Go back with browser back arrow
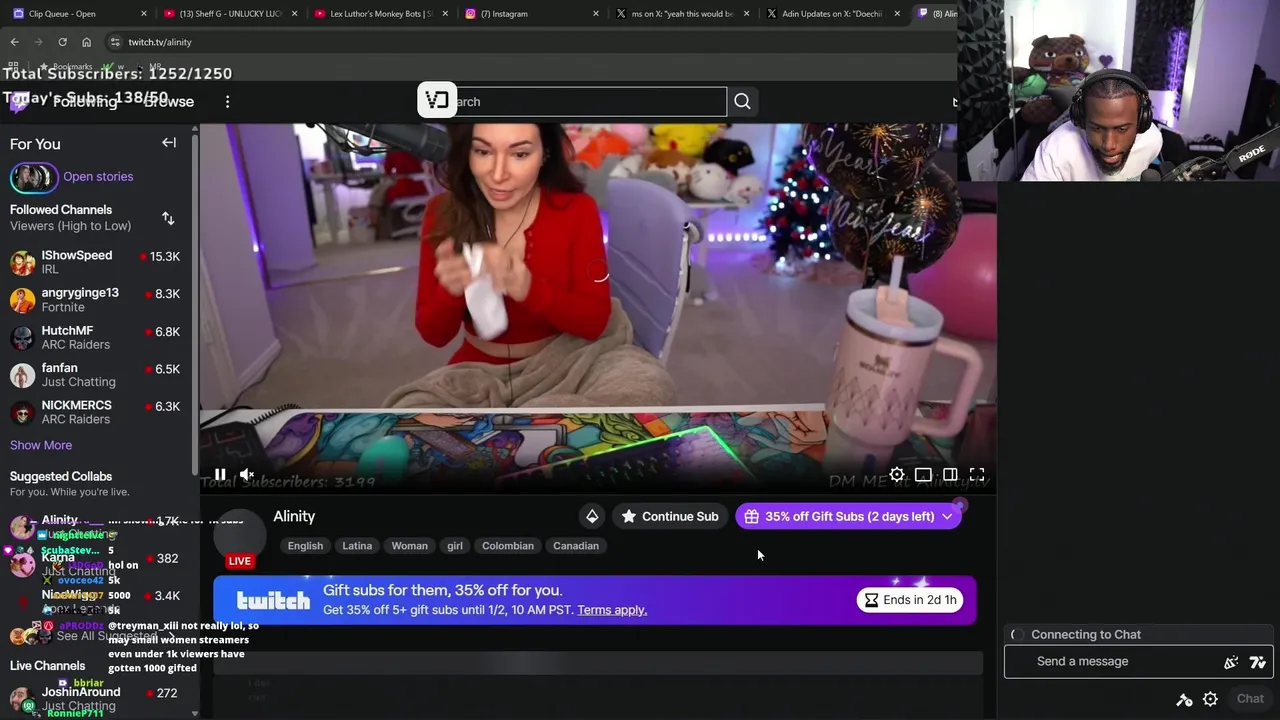 tap(14, 42)
